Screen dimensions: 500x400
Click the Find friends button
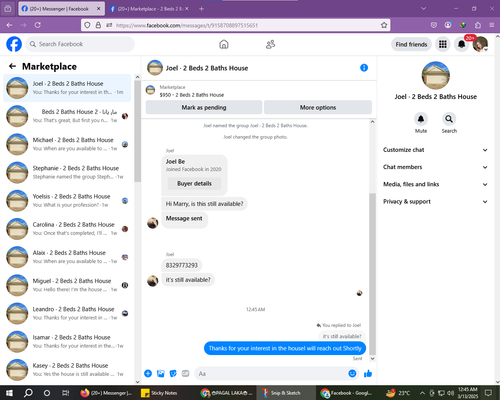coord(411,44)
